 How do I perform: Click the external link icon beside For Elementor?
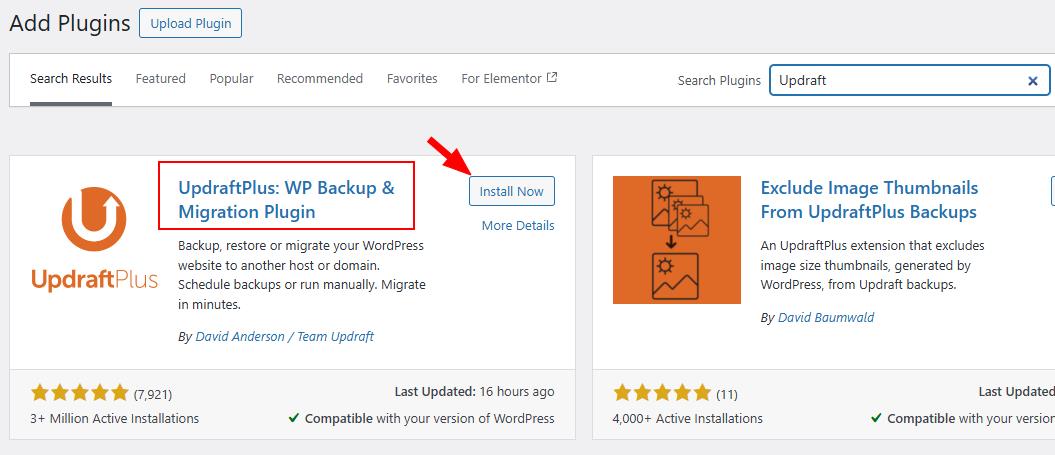pos(552,78)
